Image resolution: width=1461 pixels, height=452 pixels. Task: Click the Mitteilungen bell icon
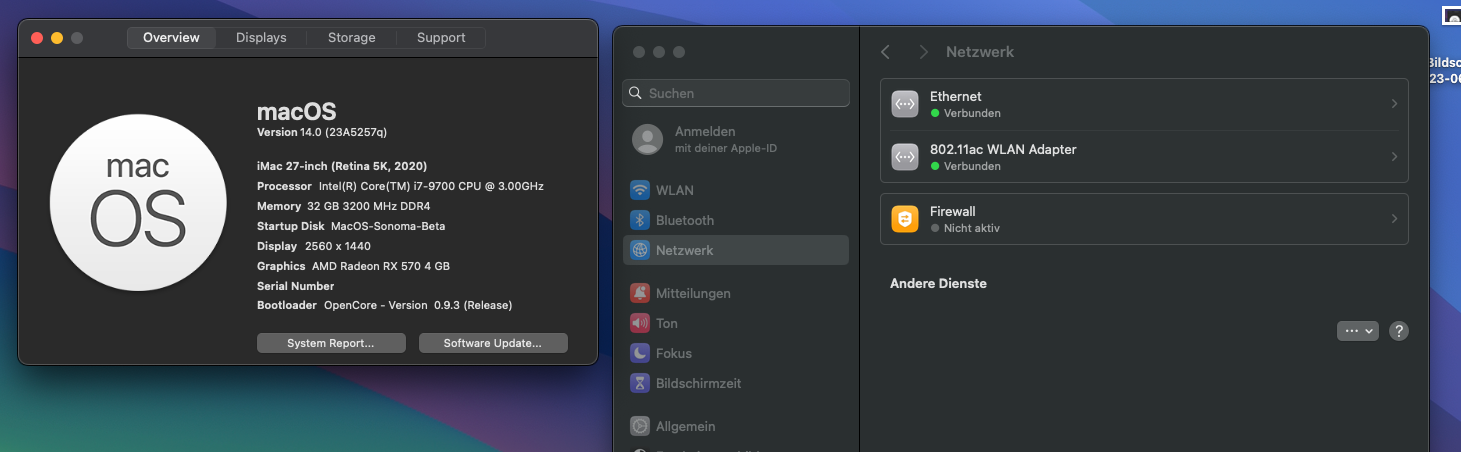click(640, 293)
